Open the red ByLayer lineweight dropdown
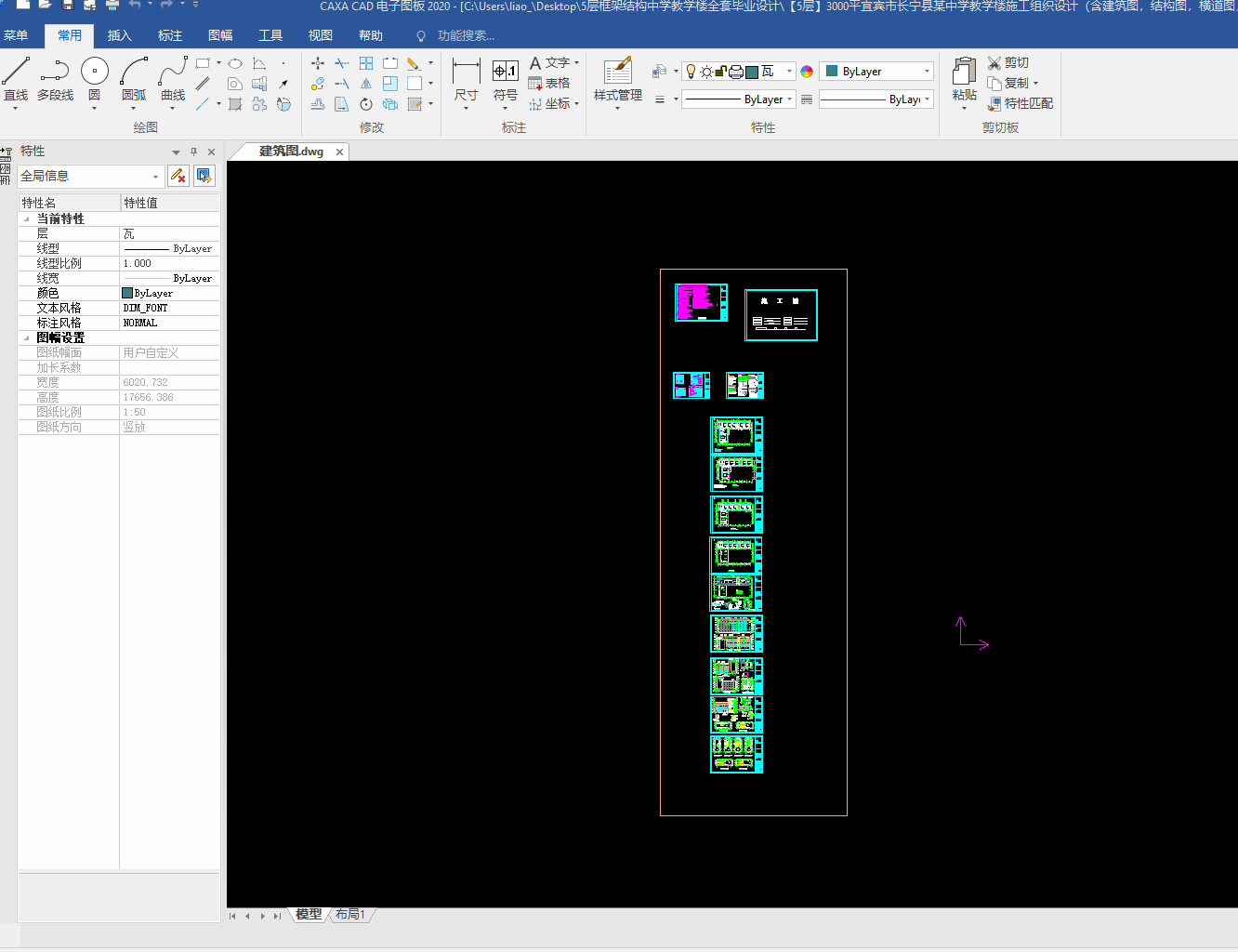 pyautogui.click(x=876, y=99)
